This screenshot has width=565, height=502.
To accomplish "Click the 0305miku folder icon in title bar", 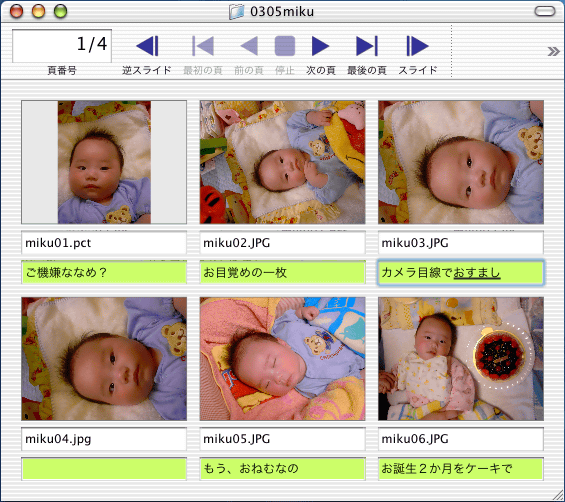I will pyautogui.click(x=236, y=12).
